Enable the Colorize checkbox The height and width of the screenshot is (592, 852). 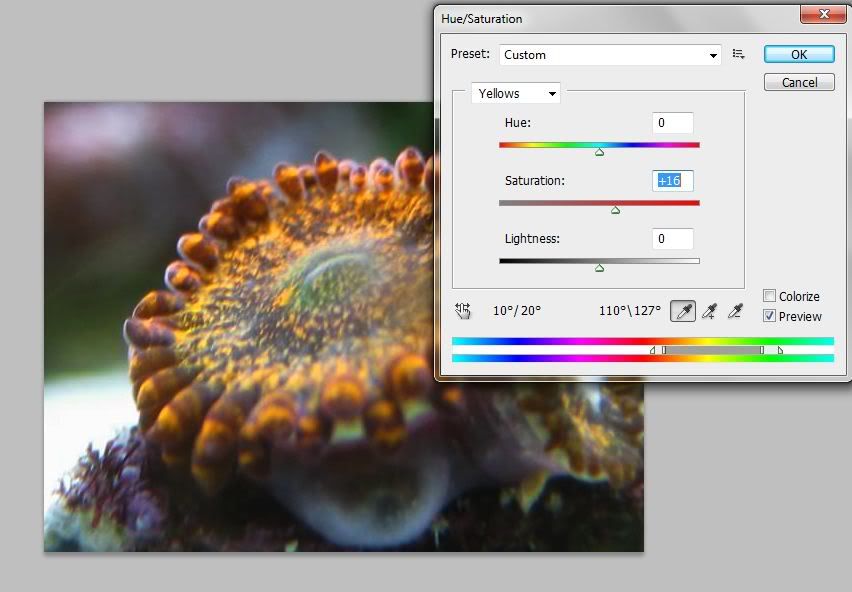pos(769,295)
